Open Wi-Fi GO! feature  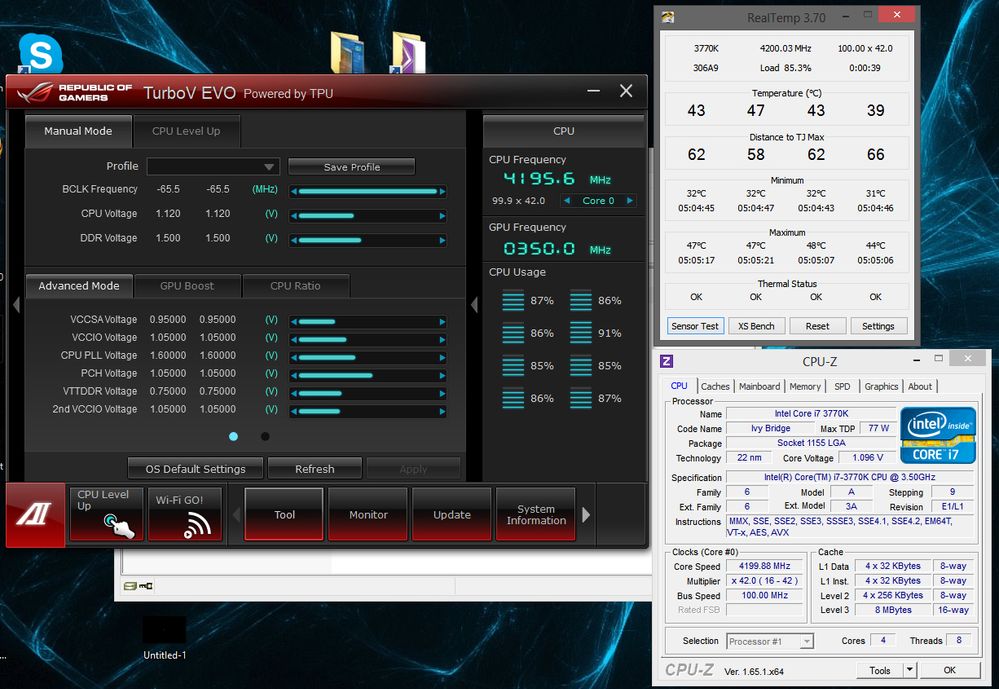185,514
